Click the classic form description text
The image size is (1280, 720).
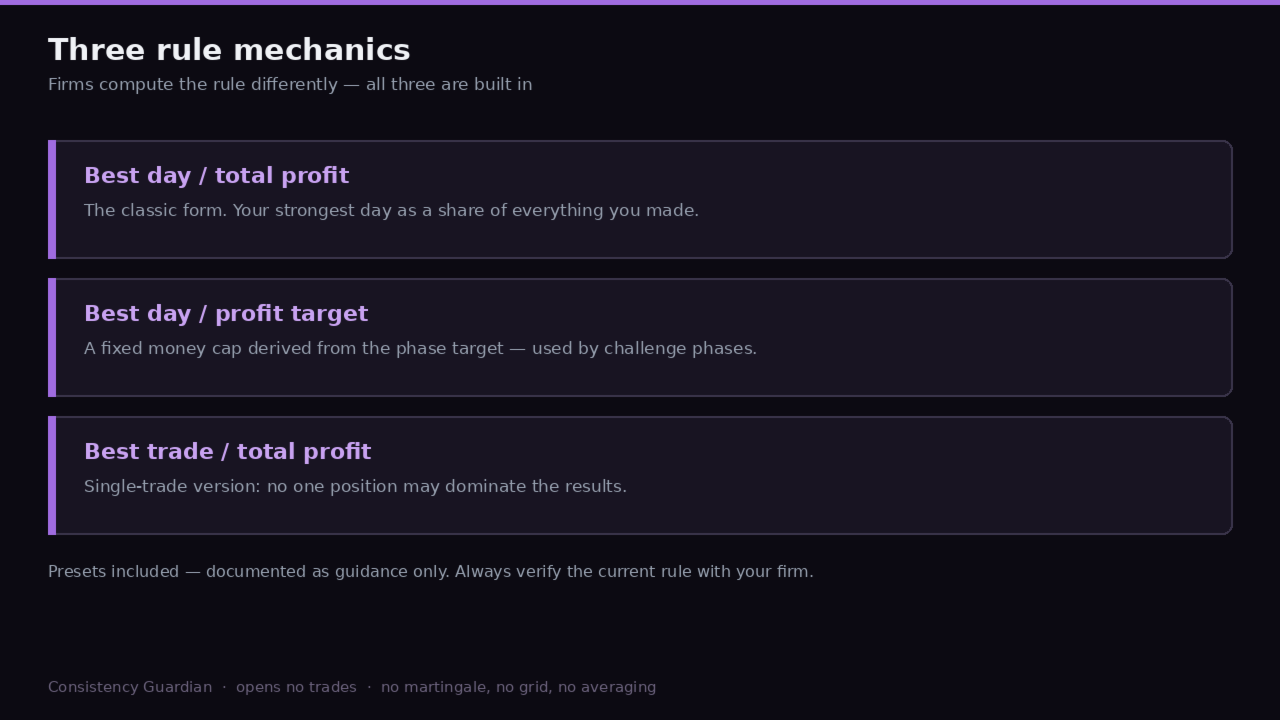pyautogui.click(x=391, y=211)
